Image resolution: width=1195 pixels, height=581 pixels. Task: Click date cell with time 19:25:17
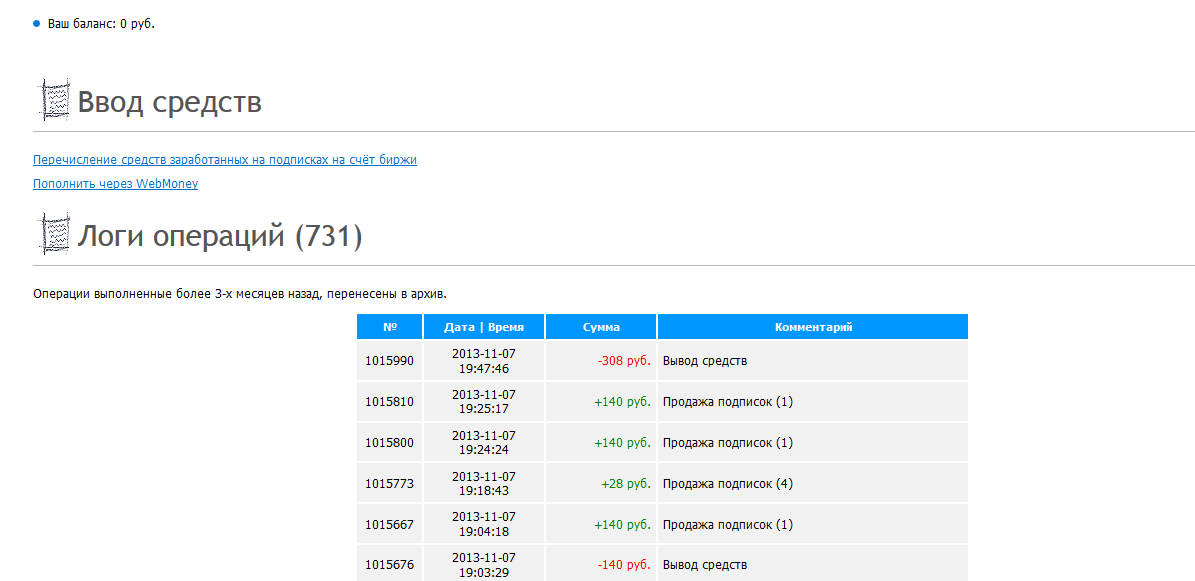tap(484, 402)
